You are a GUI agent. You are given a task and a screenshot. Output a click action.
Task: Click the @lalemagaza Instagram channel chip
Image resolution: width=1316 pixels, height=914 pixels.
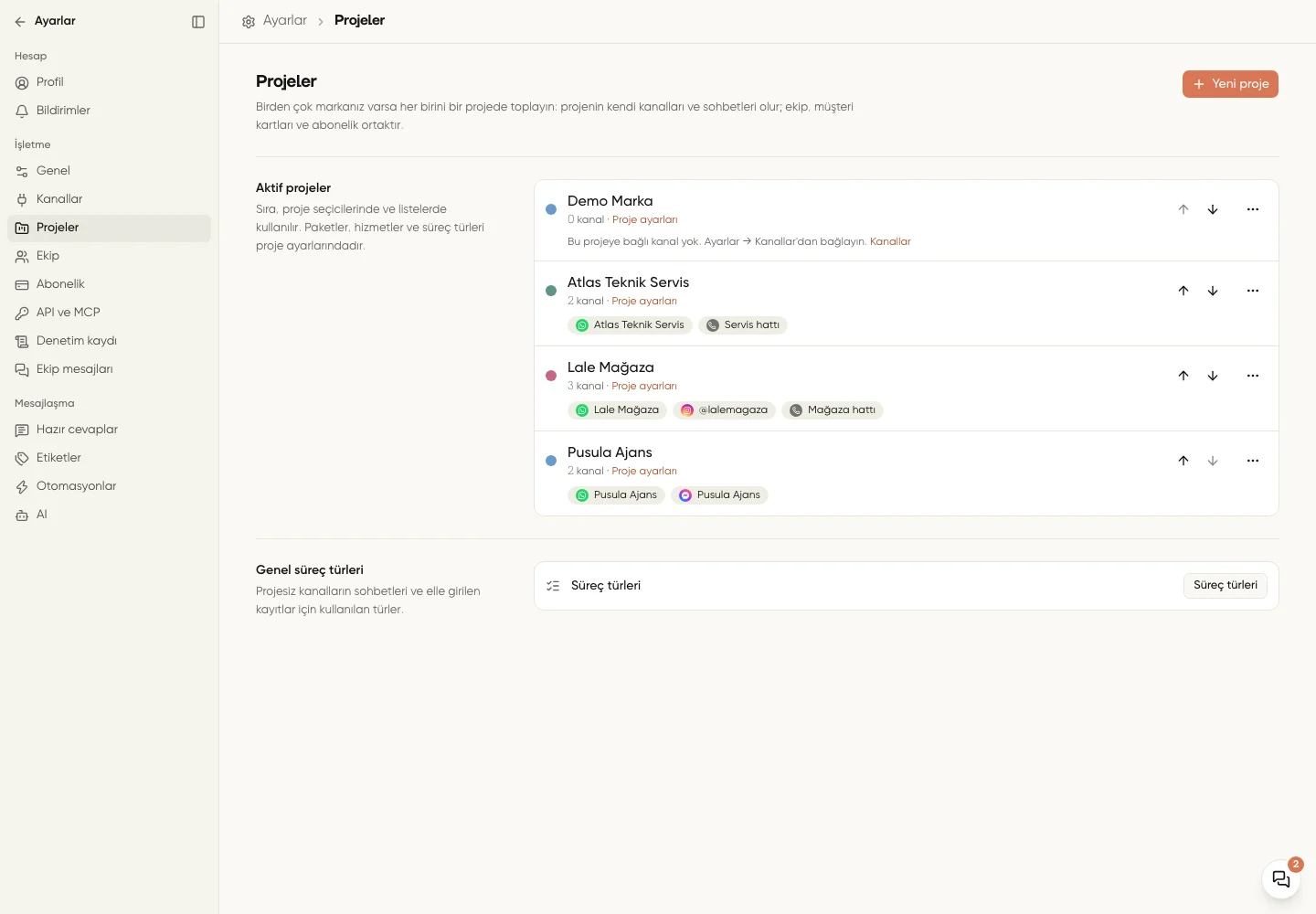(x=724, y=410)
